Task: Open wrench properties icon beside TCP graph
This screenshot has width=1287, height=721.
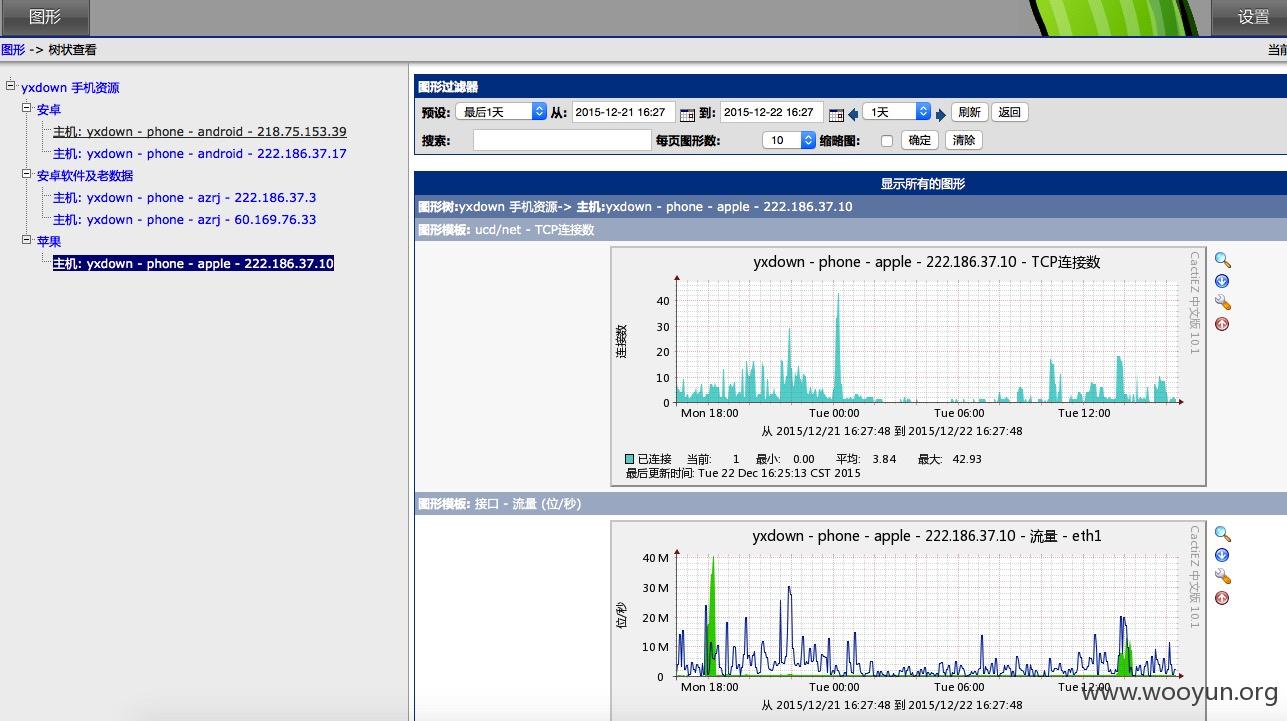Action: pyautogui.click(x=1222, y=303)
